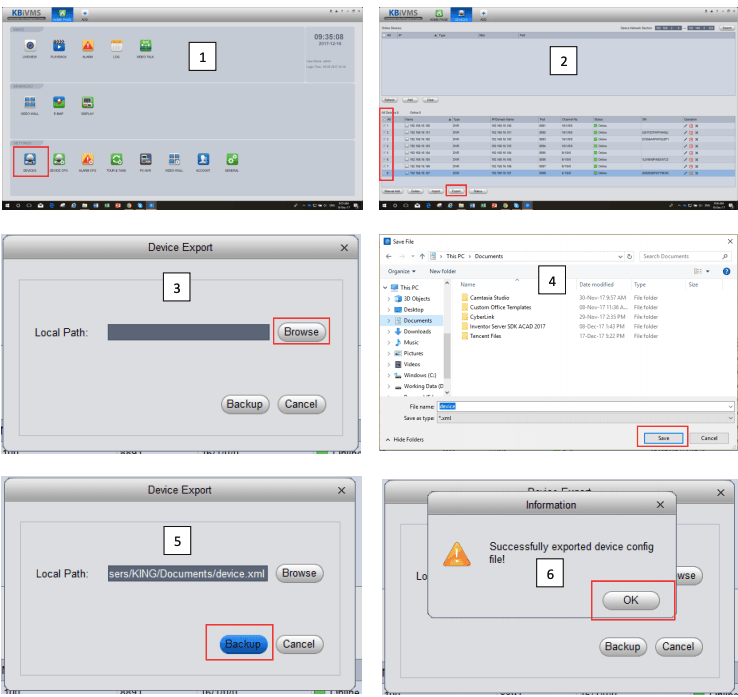Collapse folder pane with Hide Folders

405,439
